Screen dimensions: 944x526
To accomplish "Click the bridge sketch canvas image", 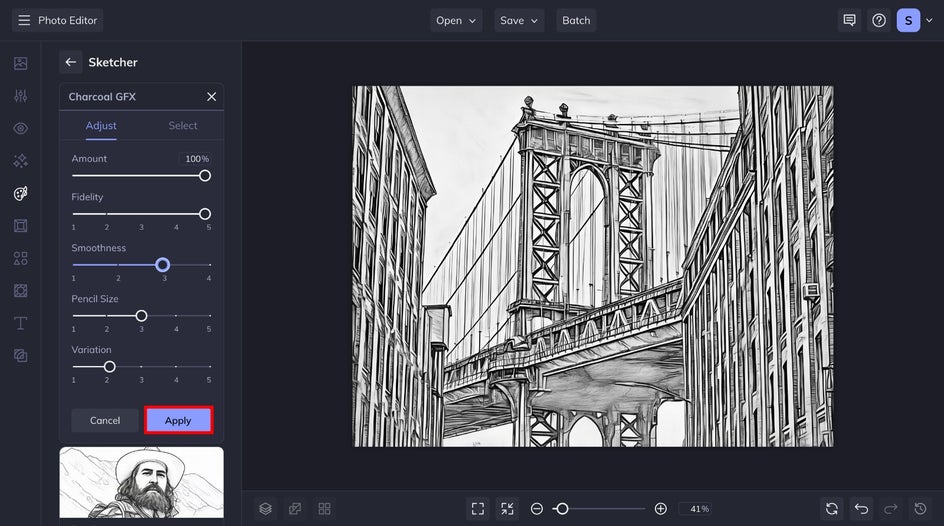I will (593, 266).
